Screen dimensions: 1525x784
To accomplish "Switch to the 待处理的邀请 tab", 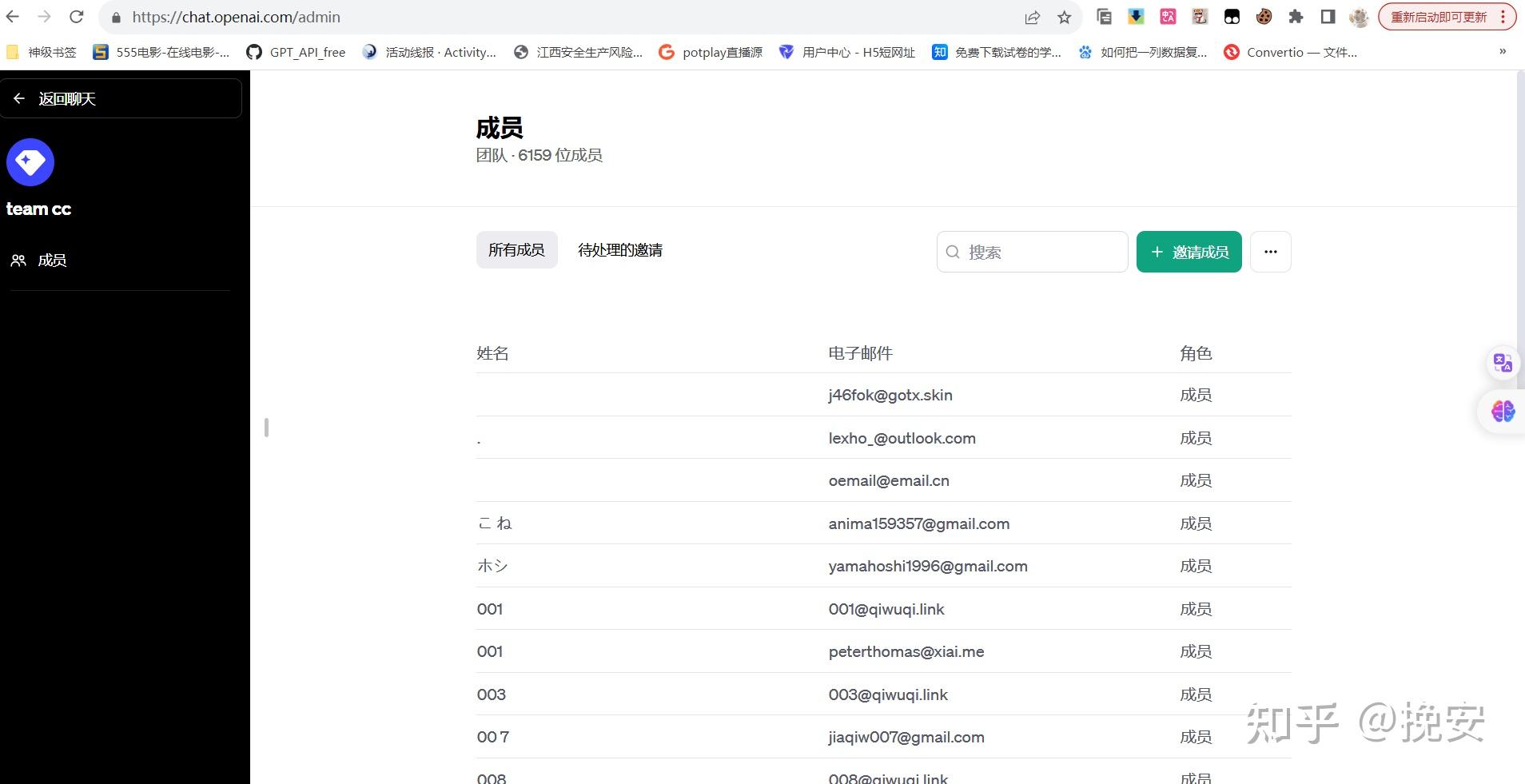I will pos(619,249).
